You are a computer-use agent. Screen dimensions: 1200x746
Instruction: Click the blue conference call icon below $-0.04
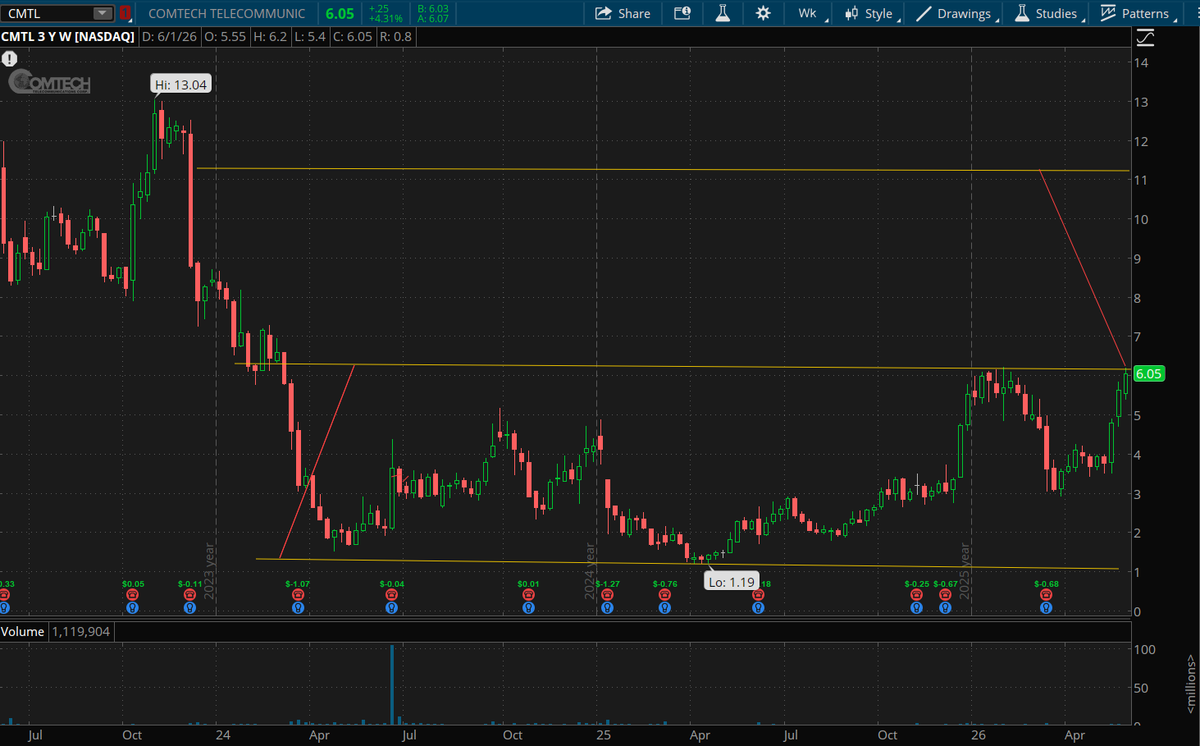[392, 607]
